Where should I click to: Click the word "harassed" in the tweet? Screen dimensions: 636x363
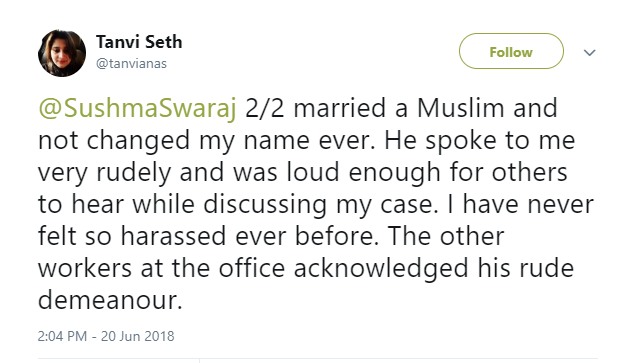click(173, 236)
